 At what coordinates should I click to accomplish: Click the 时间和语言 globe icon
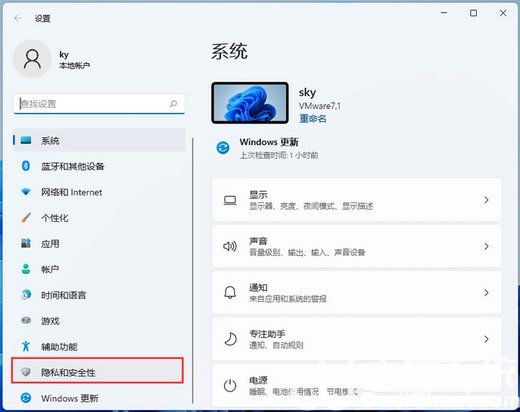26,294
